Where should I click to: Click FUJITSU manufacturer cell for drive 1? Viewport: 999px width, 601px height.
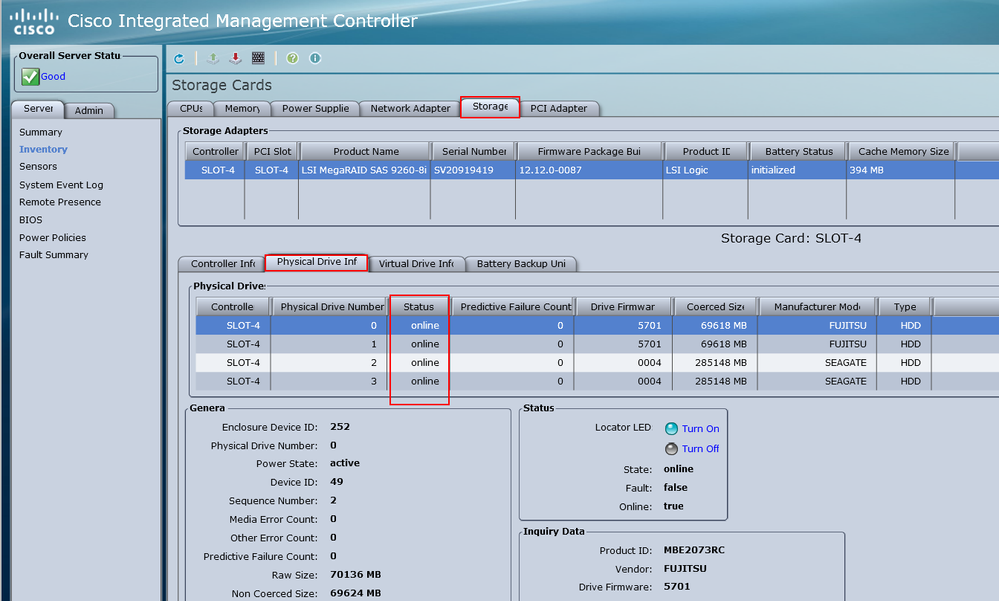click(847, 344)
